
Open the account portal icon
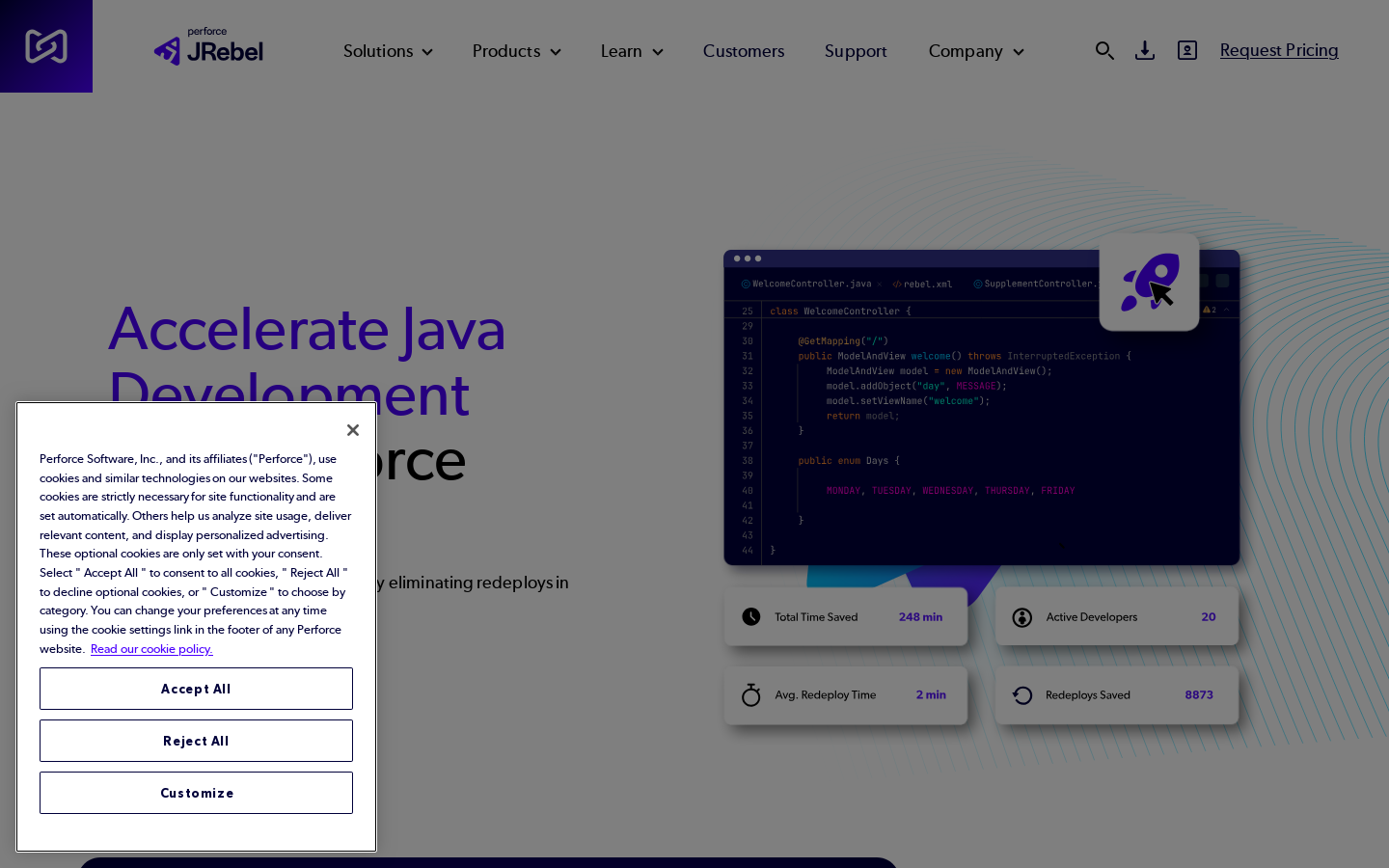tap(1187, 50)
